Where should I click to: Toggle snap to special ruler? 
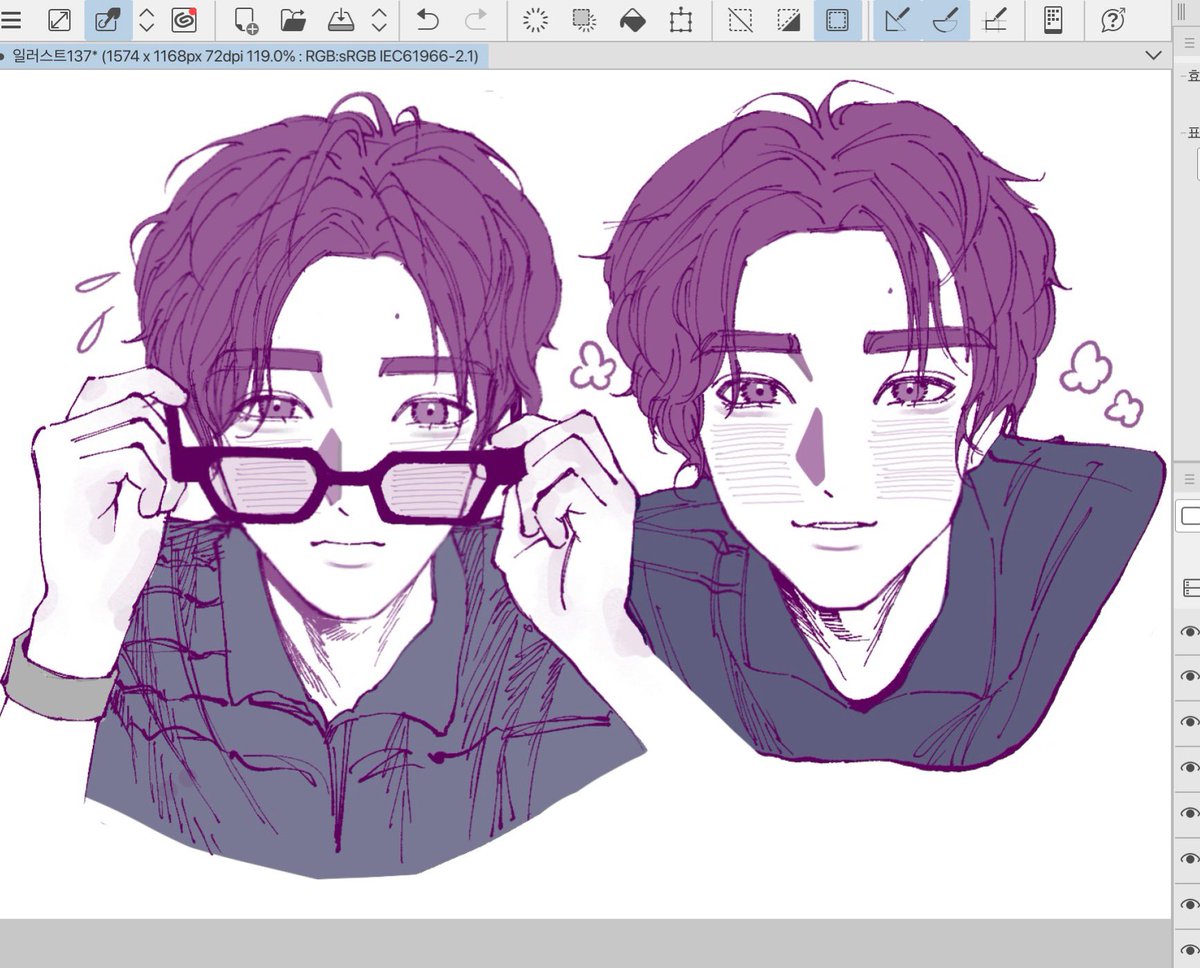coord(945,19)
